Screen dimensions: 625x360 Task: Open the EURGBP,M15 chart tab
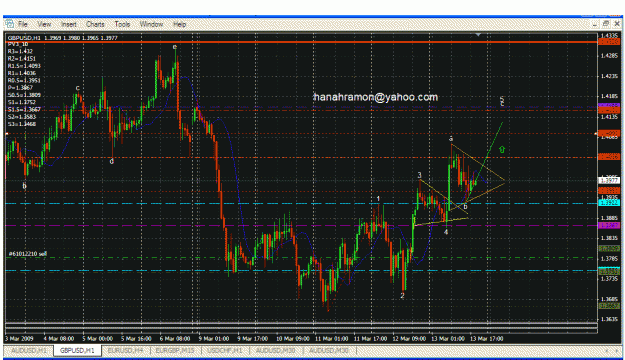175,351
